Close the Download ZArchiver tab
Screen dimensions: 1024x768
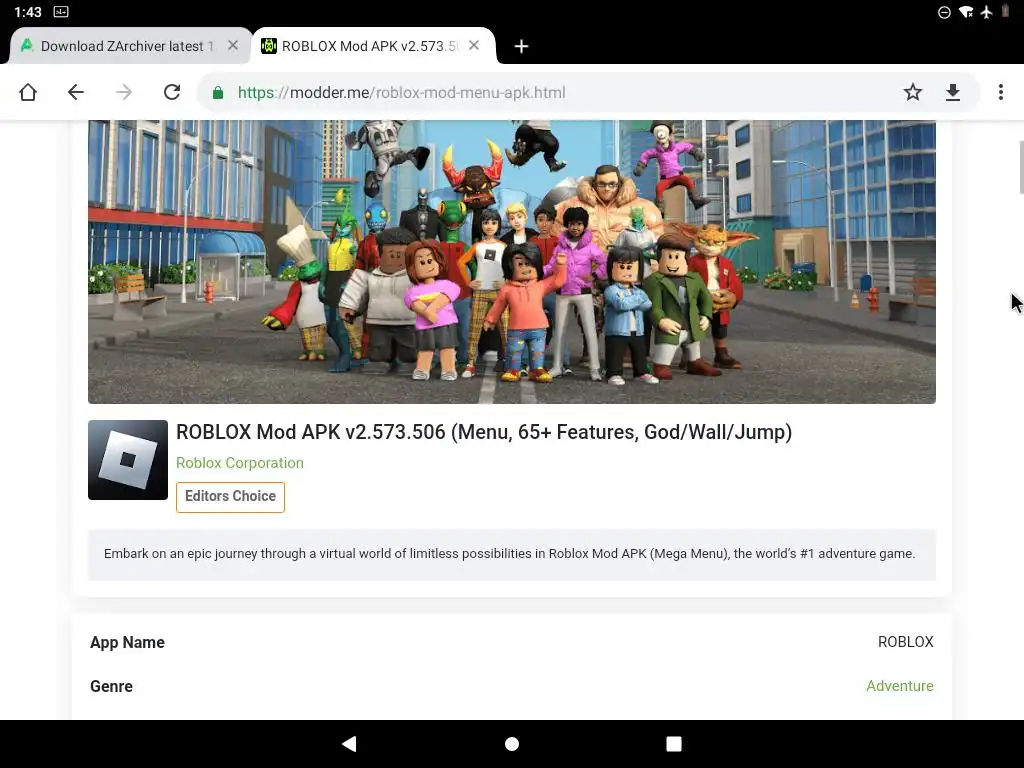click(x=232, y=46)
